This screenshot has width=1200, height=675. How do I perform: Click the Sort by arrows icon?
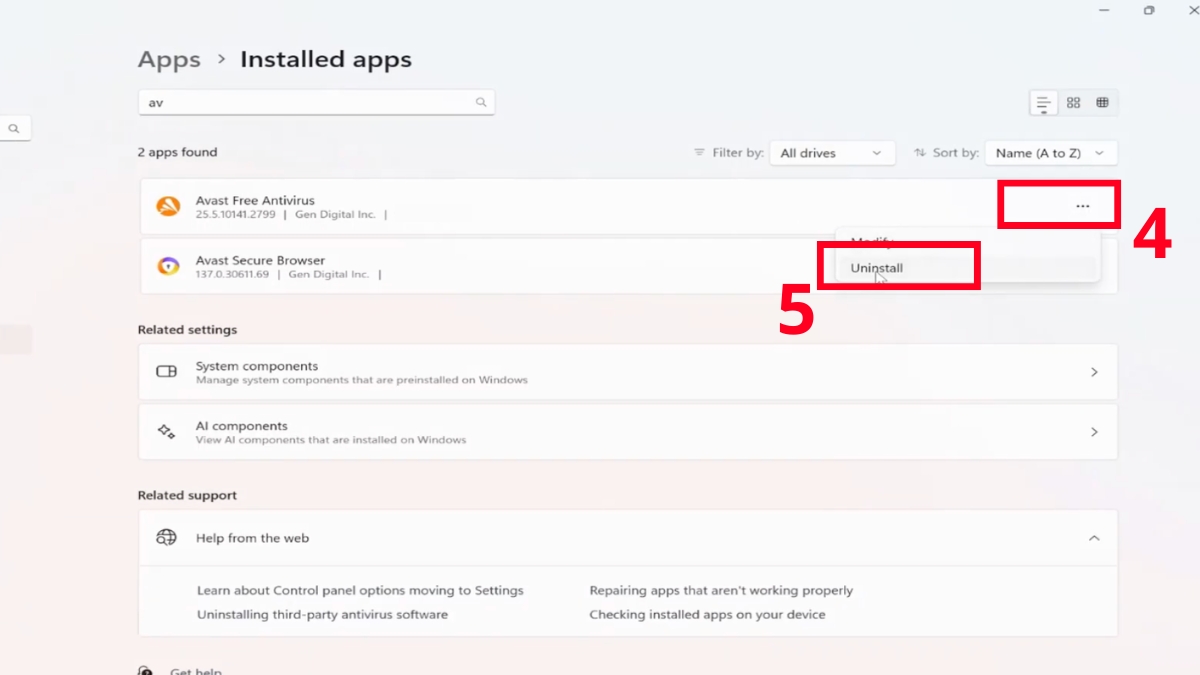920,153
